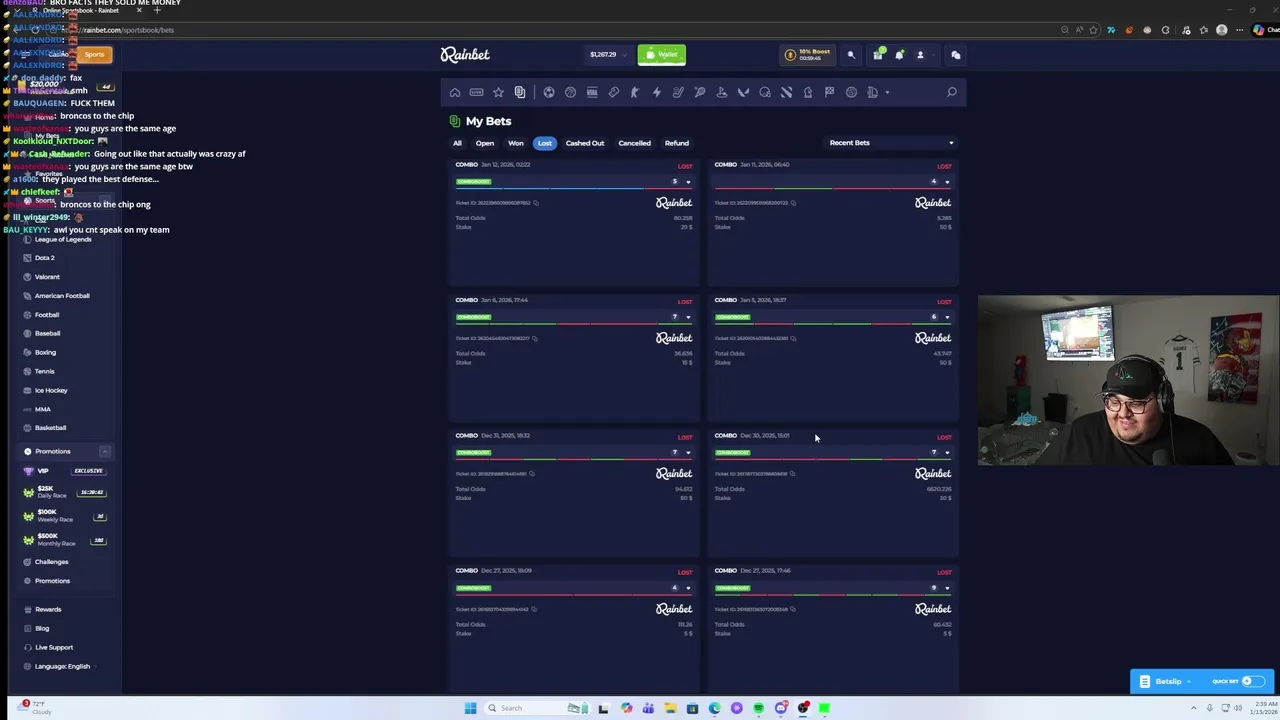
Task: Copy ticket ID of Jan 12 combo bet
Action: [536, 203]
